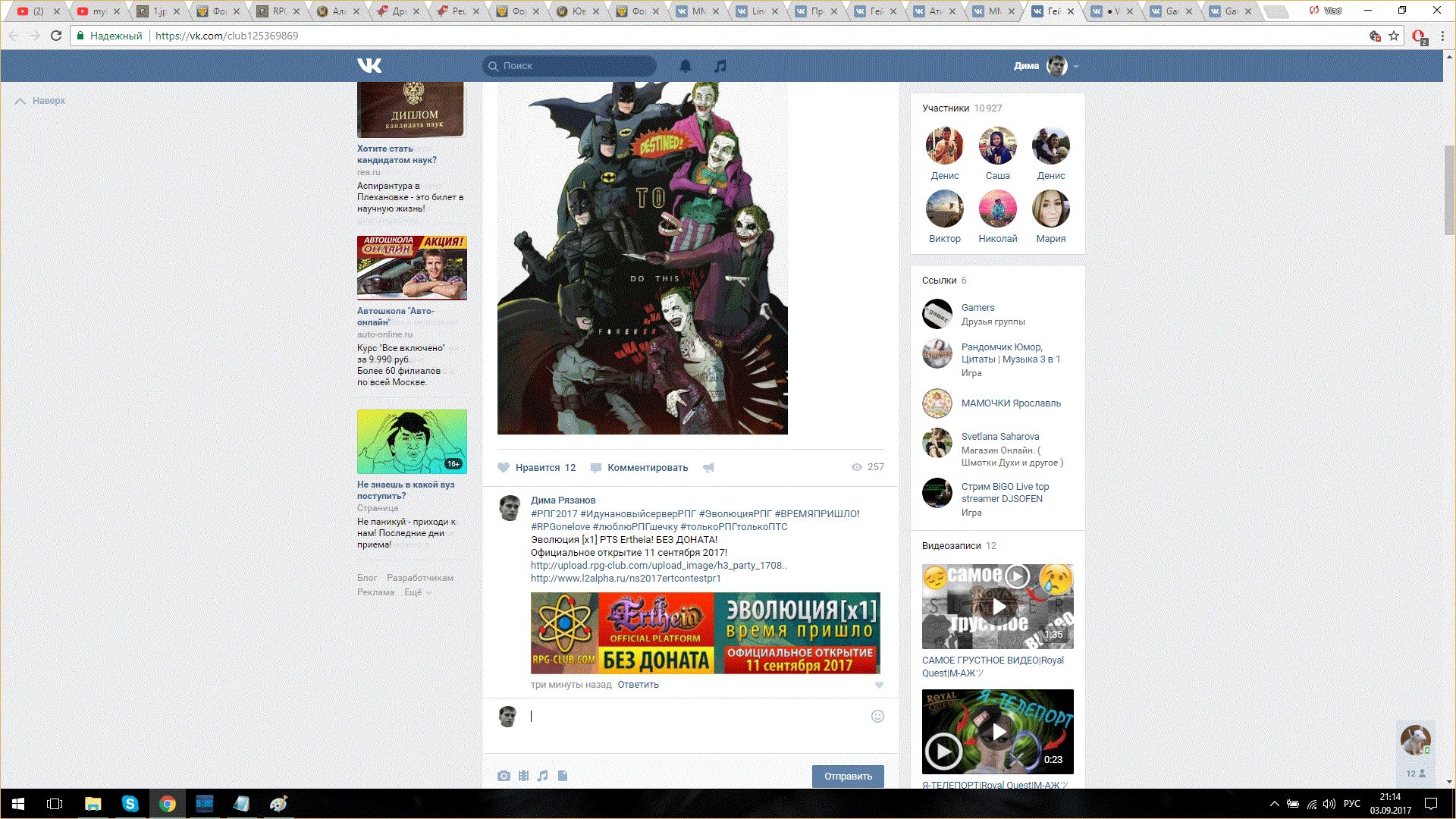
Task: Open the Эволюция x1 banner image in comment
Action: (705, 633)
